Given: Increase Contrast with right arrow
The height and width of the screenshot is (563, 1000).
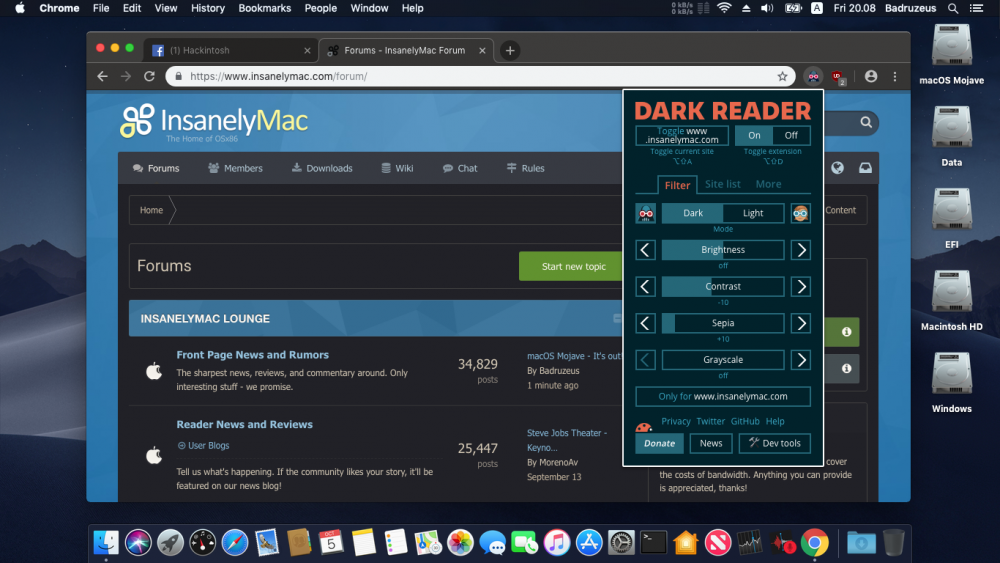Looking at the screenshot, I should (x=801, y=287).
